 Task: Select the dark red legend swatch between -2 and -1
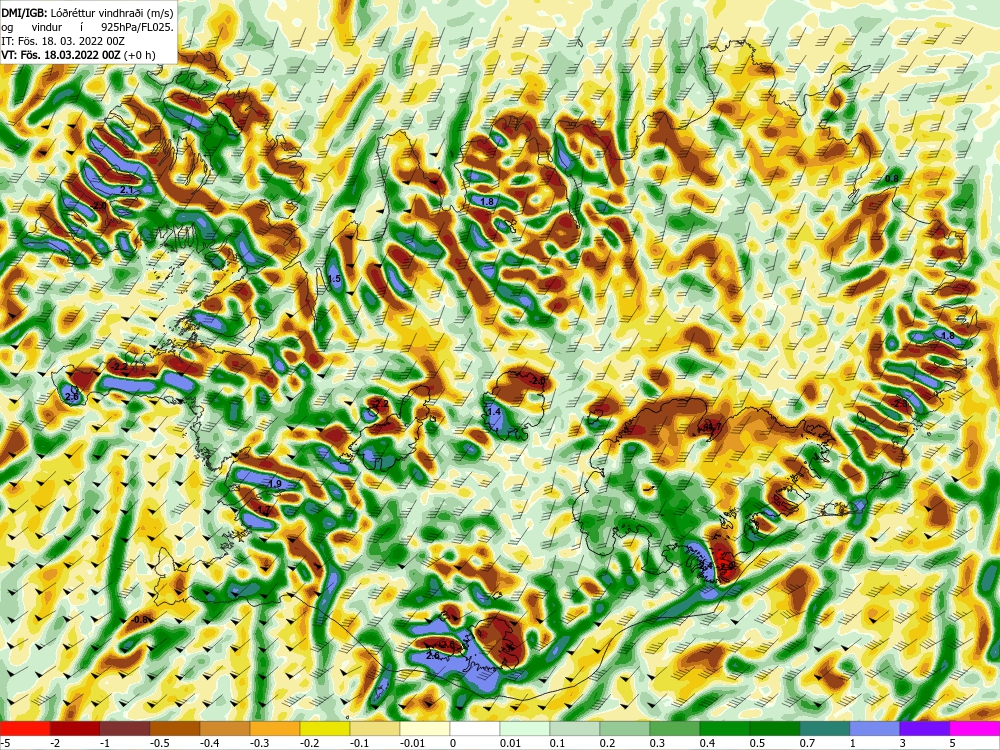[x=75, y=728]
